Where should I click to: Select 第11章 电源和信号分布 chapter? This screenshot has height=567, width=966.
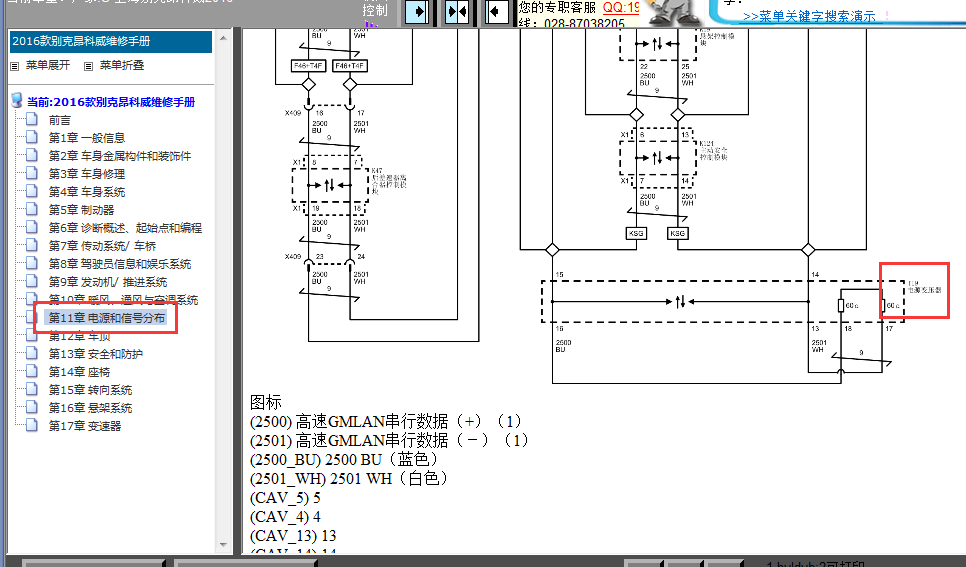[107, 318]
